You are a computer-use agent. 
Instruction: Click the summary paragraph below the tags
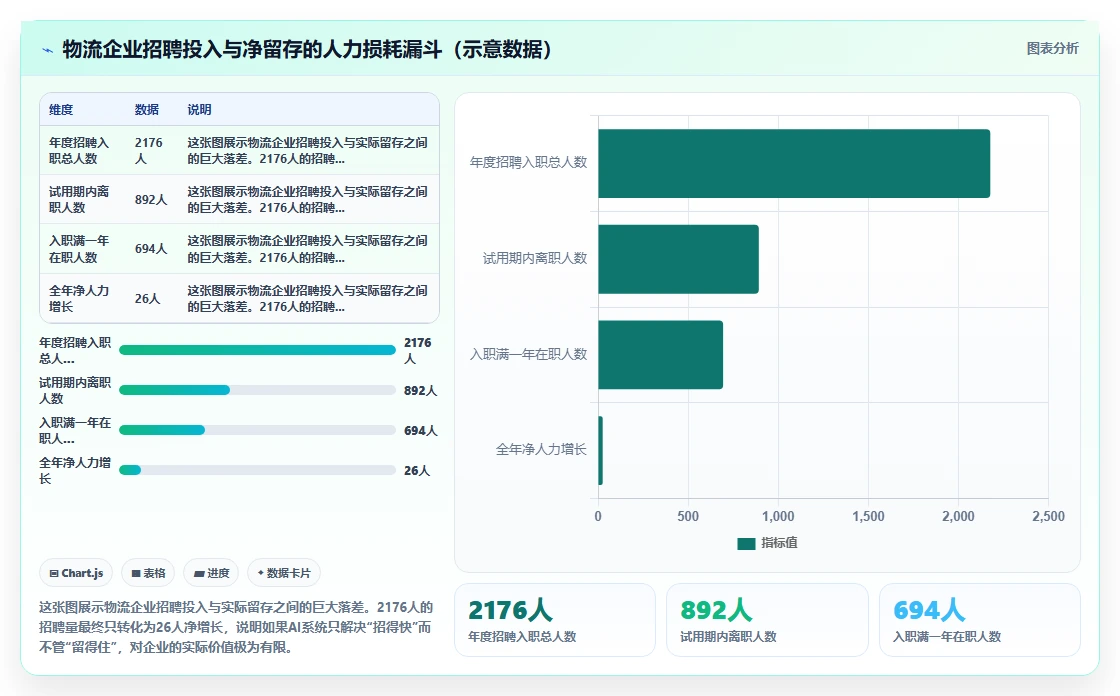[x=236, y=627]
